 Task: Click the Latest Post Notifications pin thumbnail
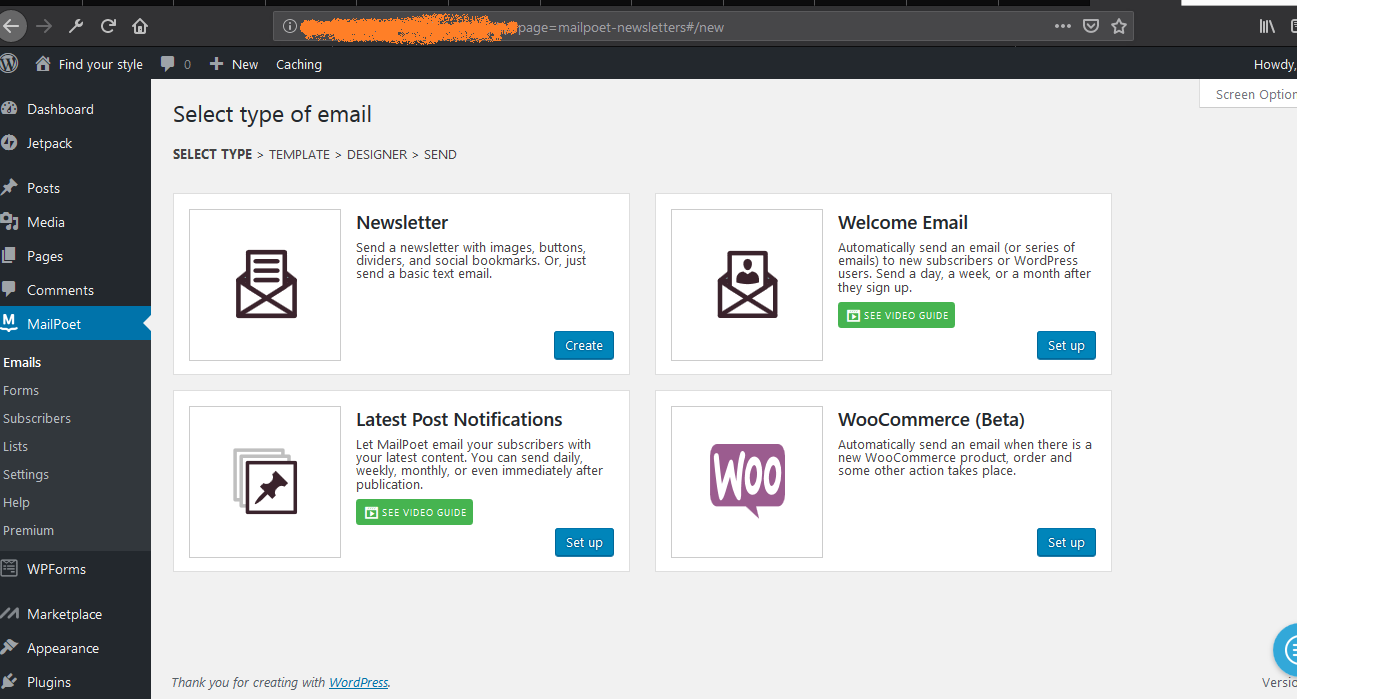click(x=265, y=482)
